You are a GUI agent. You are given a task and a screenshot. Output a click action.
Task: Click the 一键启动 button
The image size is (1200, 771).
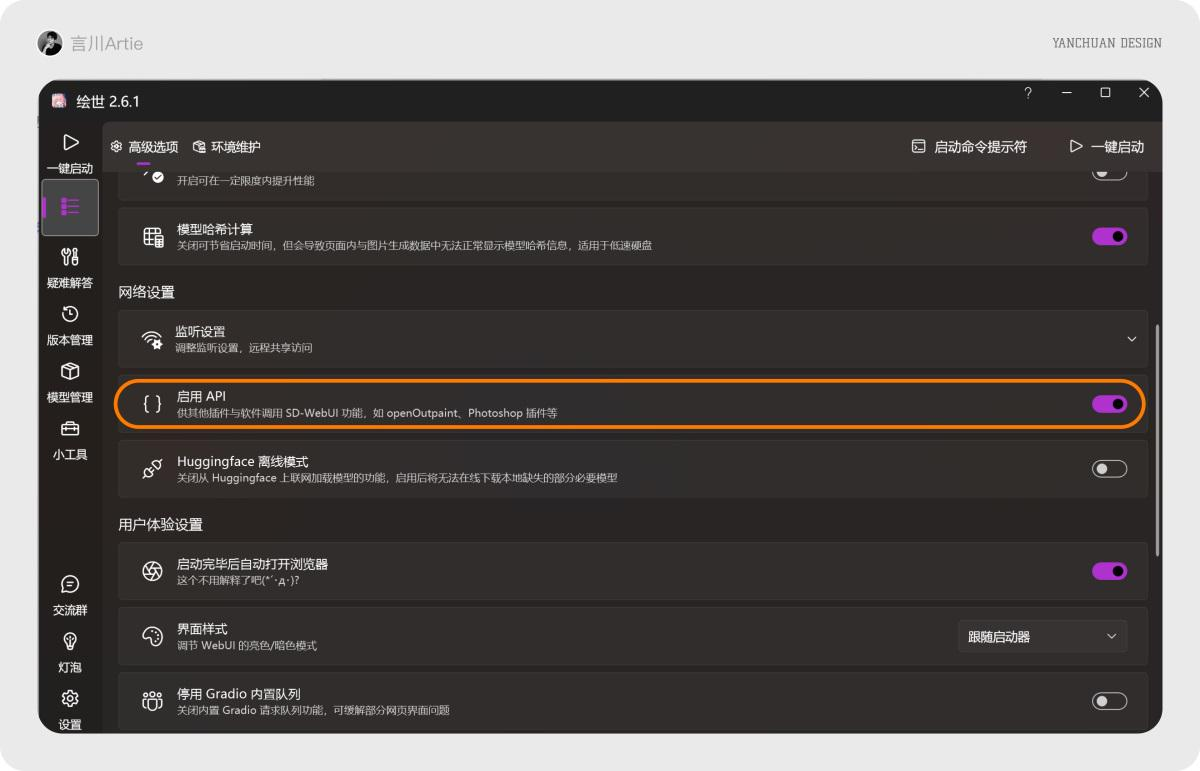pyautogui.click(x=1107, y=146)
